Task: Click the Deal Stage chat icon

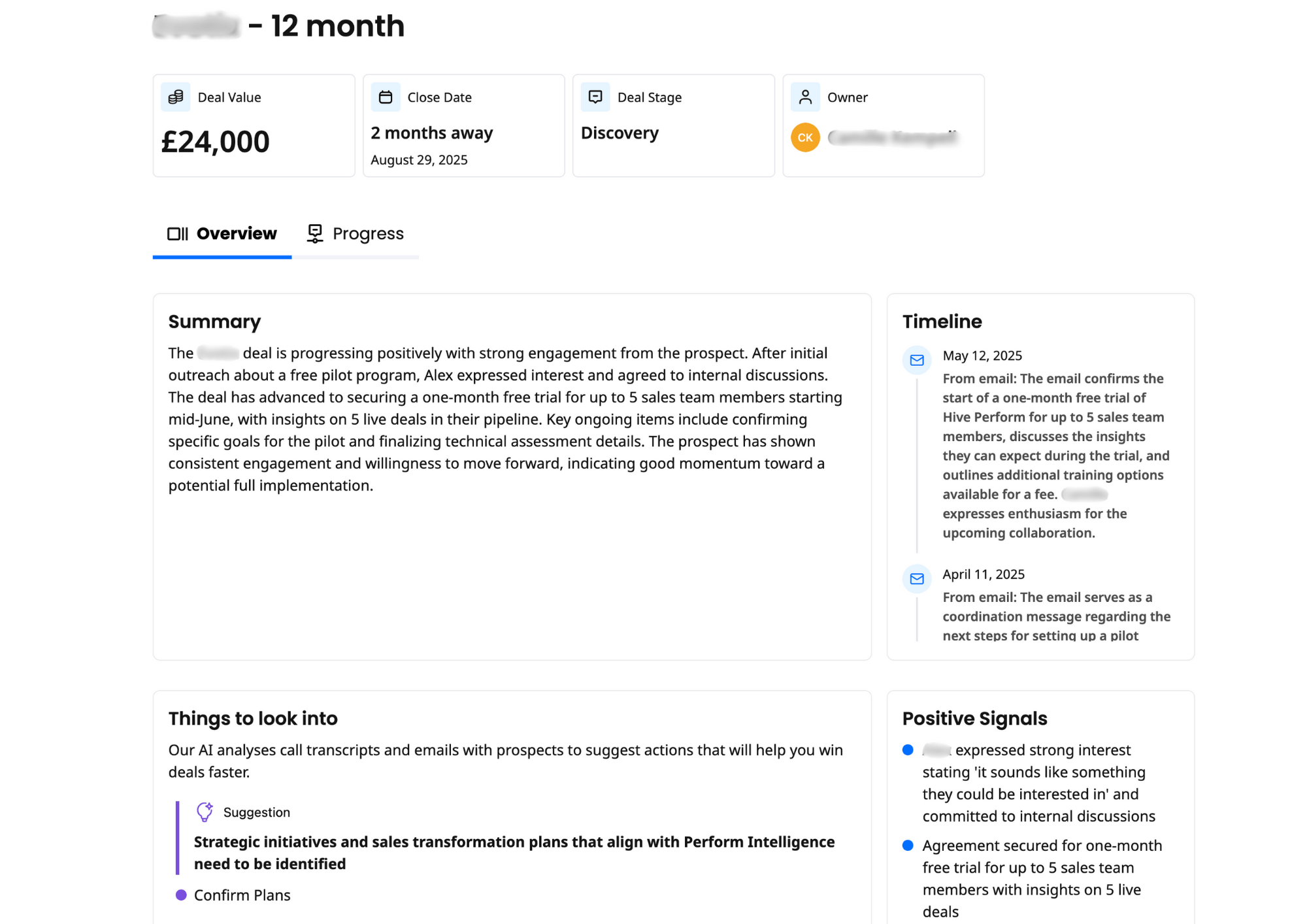Action: click(x=595, y=97)
